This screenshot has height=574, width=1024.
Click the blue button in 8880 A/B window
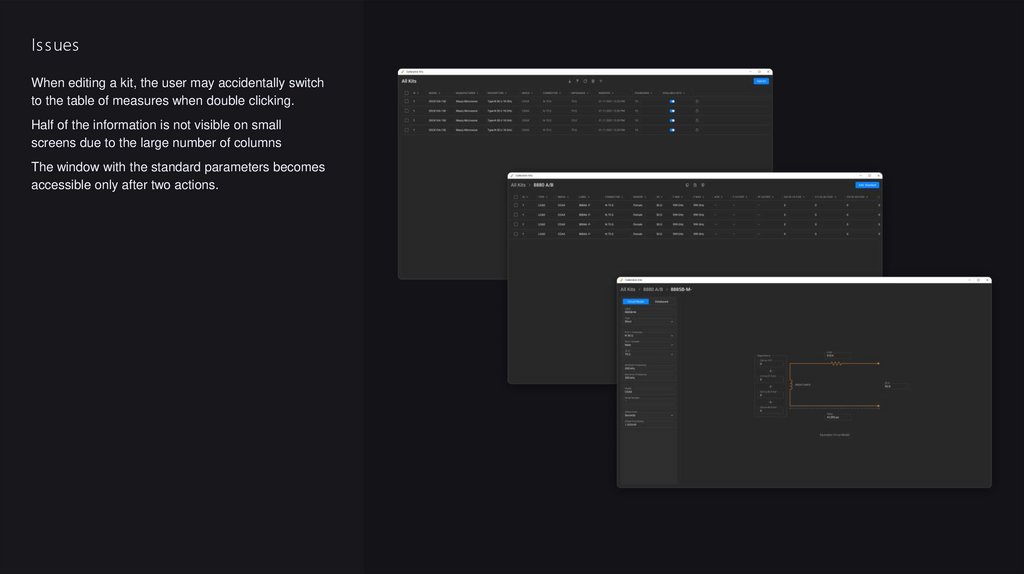(867, 185)
